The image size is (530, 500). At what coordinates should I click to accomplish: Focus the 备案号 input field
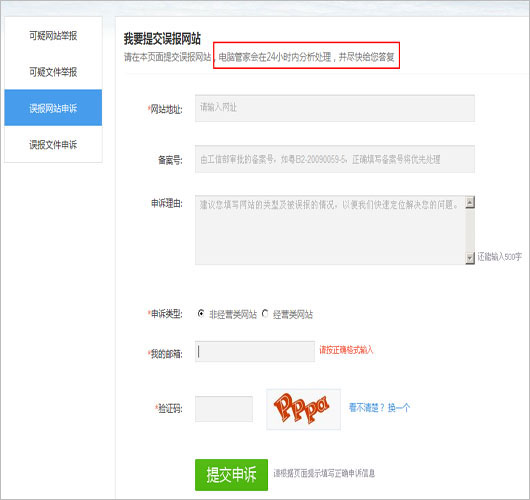point(335,159)
